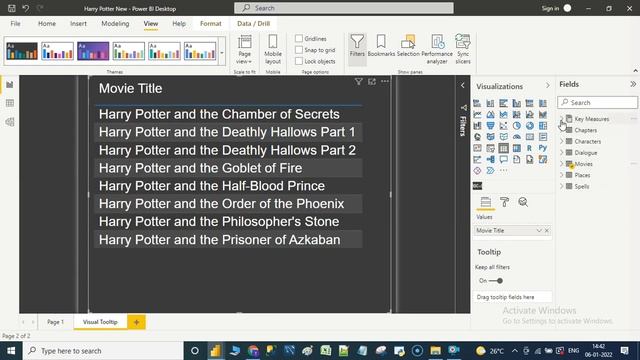
Task: Select the Multi-row card visual
Action: 542,137
